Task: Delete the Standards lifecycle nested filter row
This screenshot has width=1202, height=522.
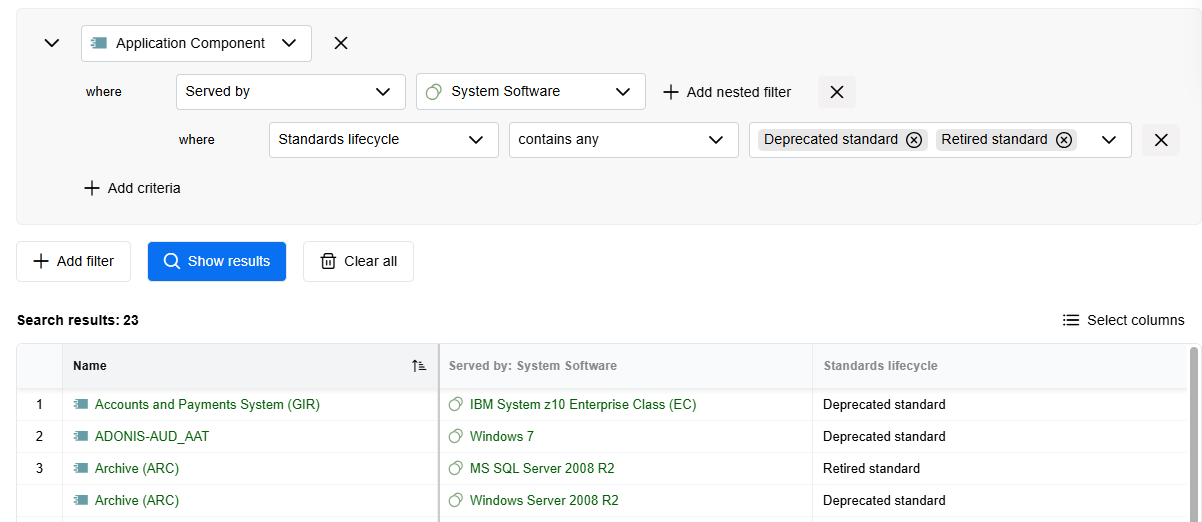Action: (x=1161, y=140)
